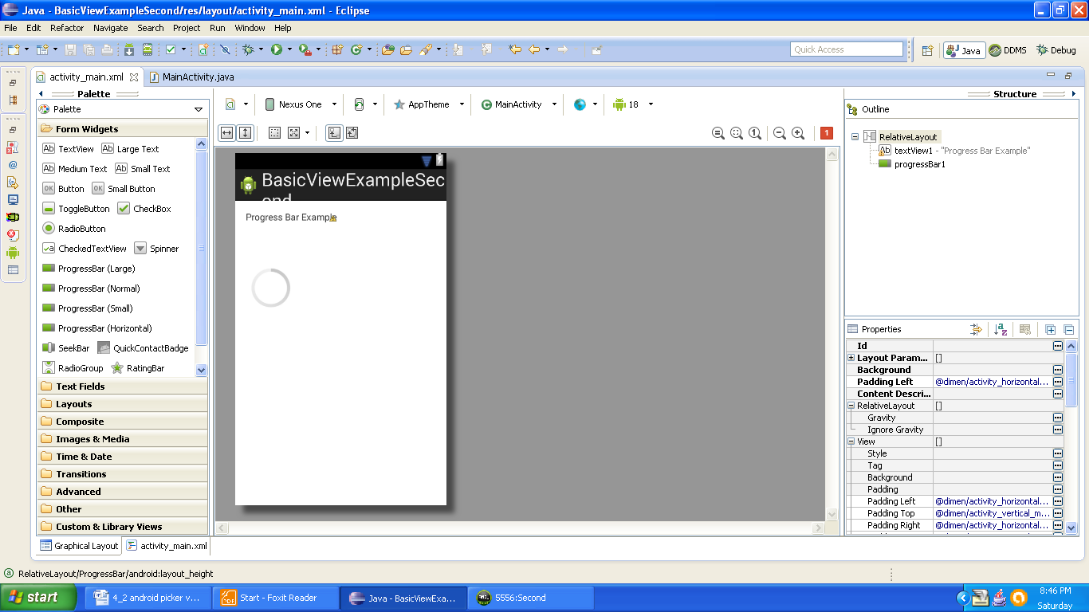This screenshot has height=612, width=1089.
Task: Click palette vertical scrollbar down arrow
Action: 201,370
